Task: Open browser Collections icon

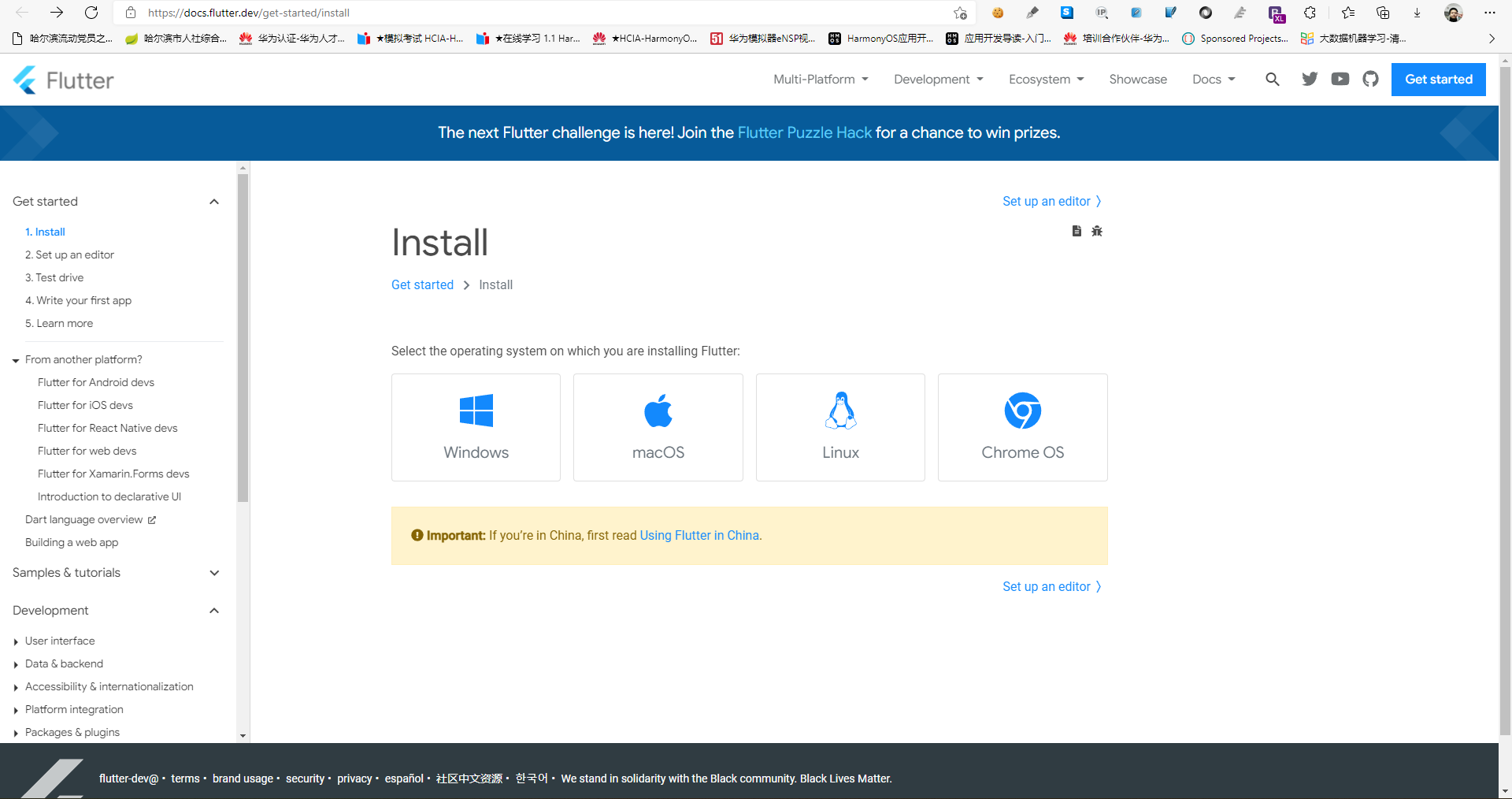Action: tap(1383, 13)
